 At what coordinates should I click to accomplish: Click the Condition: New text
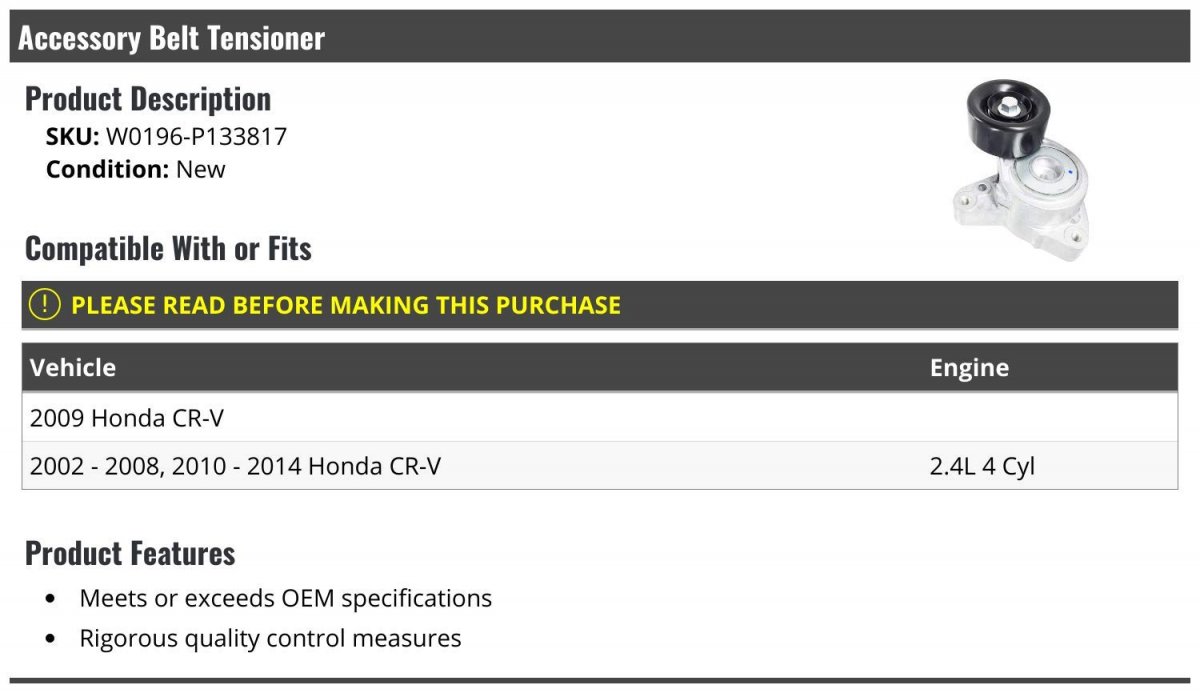136,169
